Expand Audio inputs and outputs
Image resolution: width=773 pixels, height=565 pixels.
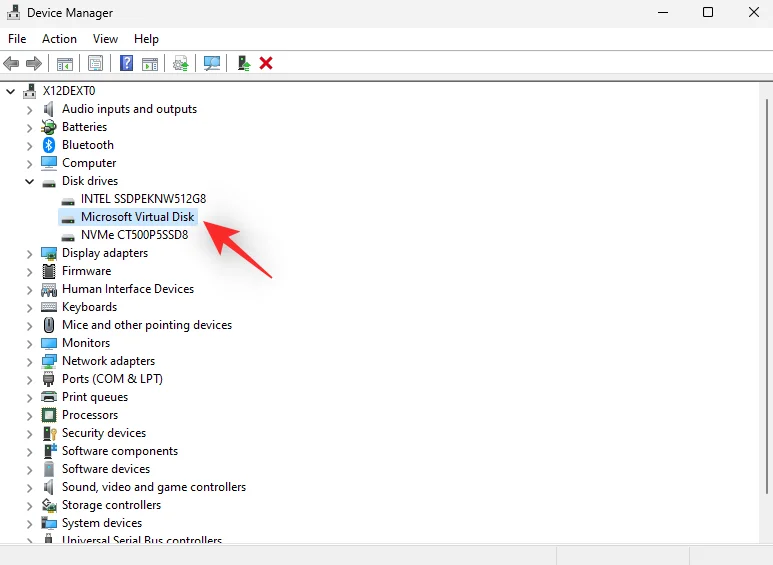[x=30, y=109]
